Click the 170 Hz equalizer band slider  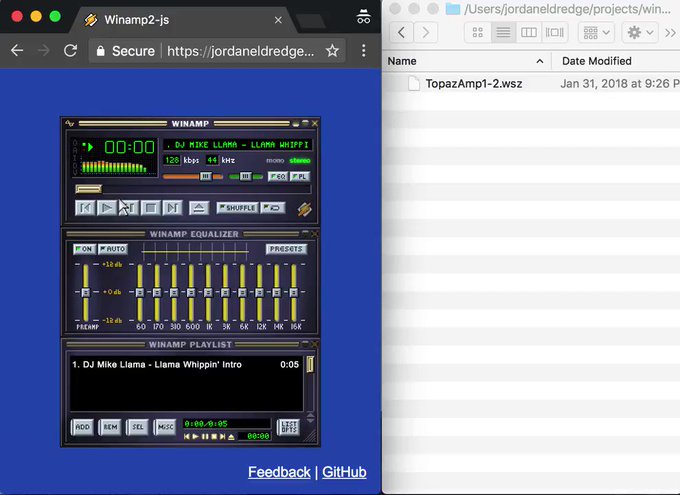157,292
